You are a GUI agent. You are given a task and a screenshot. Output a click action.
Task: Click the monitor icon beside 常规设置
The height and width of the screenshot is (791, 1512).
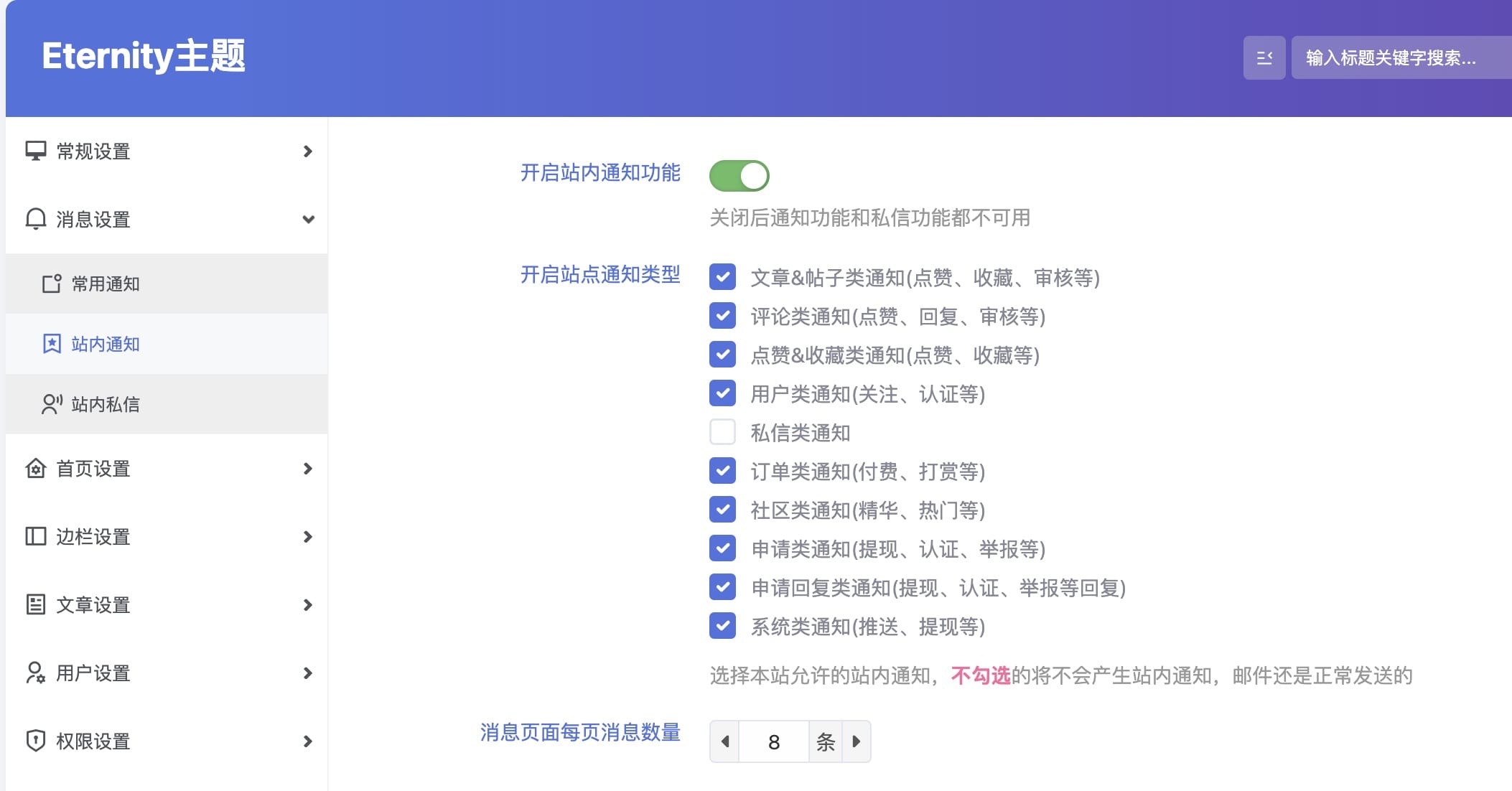[x=35, y=151]
